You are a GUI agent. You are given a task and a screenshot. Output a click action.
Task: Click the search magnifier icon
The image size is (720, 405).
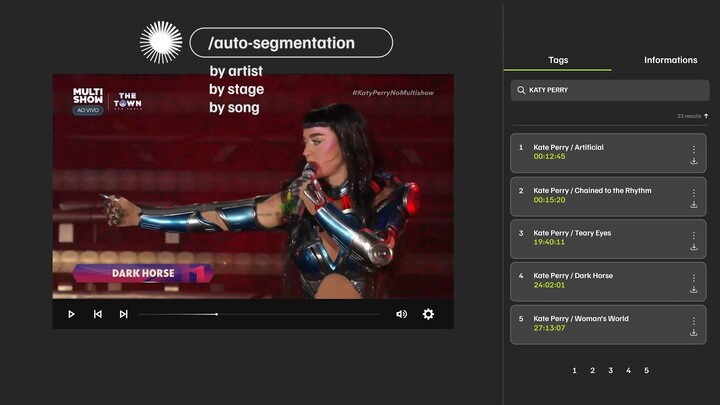(x=521, y=90)
